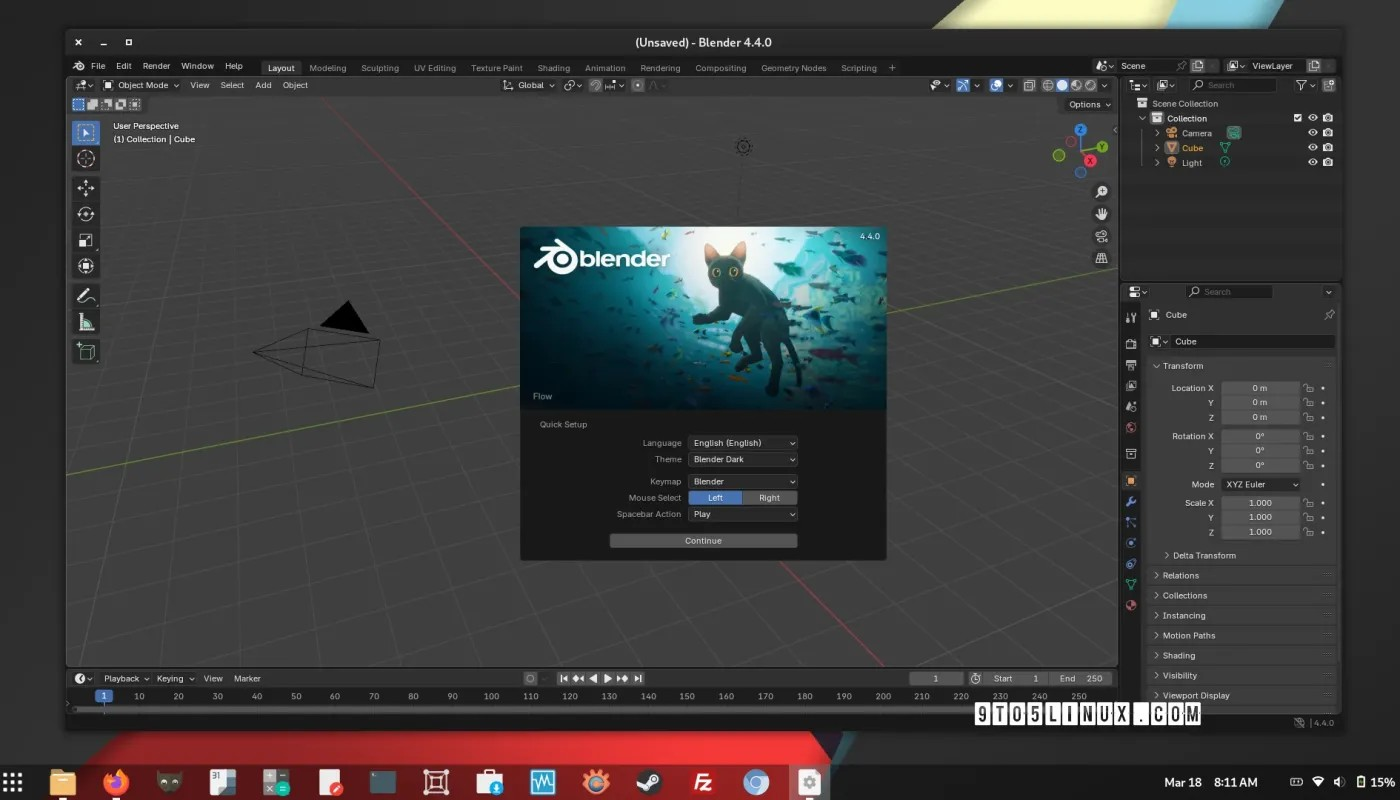Viewport: 1400px width, 800px height.
Task: Pick the Measure tool
Action: click(x=86, y=321)
